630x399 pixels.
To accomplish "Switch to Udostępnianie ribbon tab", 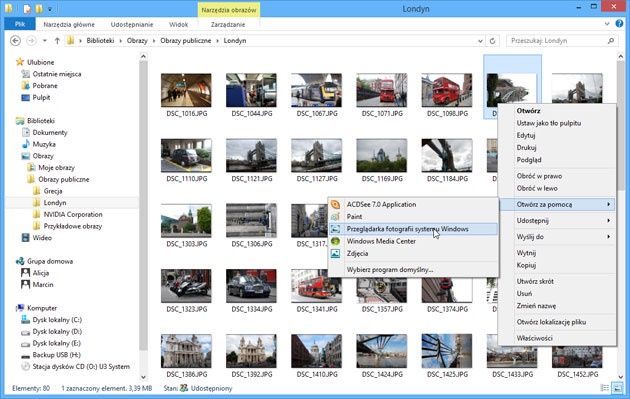I will pos(132,25).
